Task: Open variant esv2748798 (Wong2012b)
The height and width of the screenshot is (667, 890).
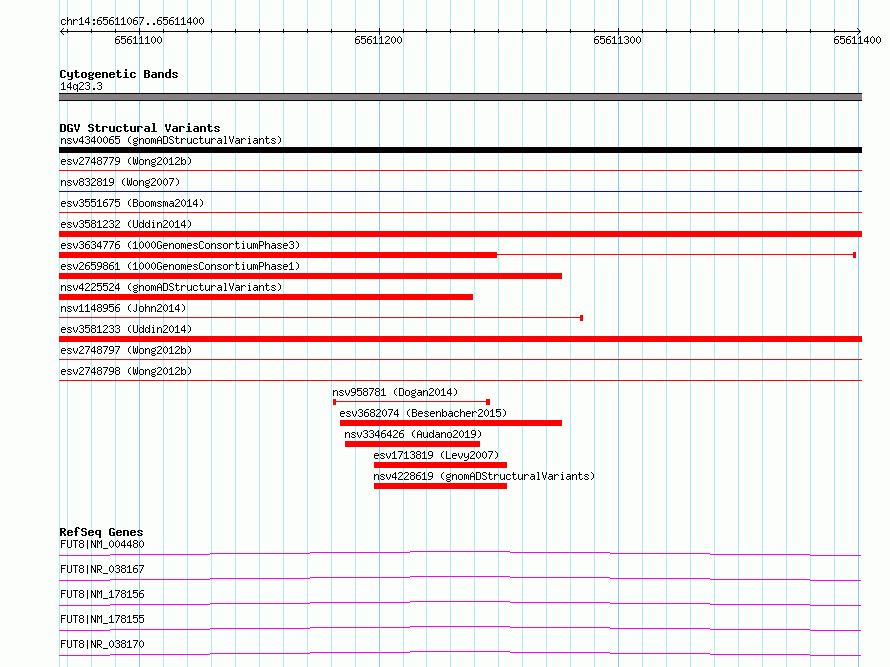Action: tap(126, 371)
